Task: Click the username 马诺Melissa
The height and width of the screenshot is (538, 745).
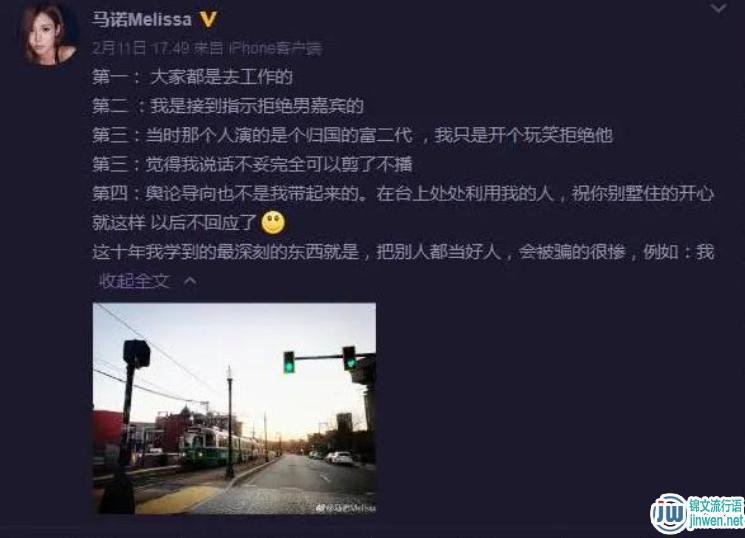Action: (142, 19)
